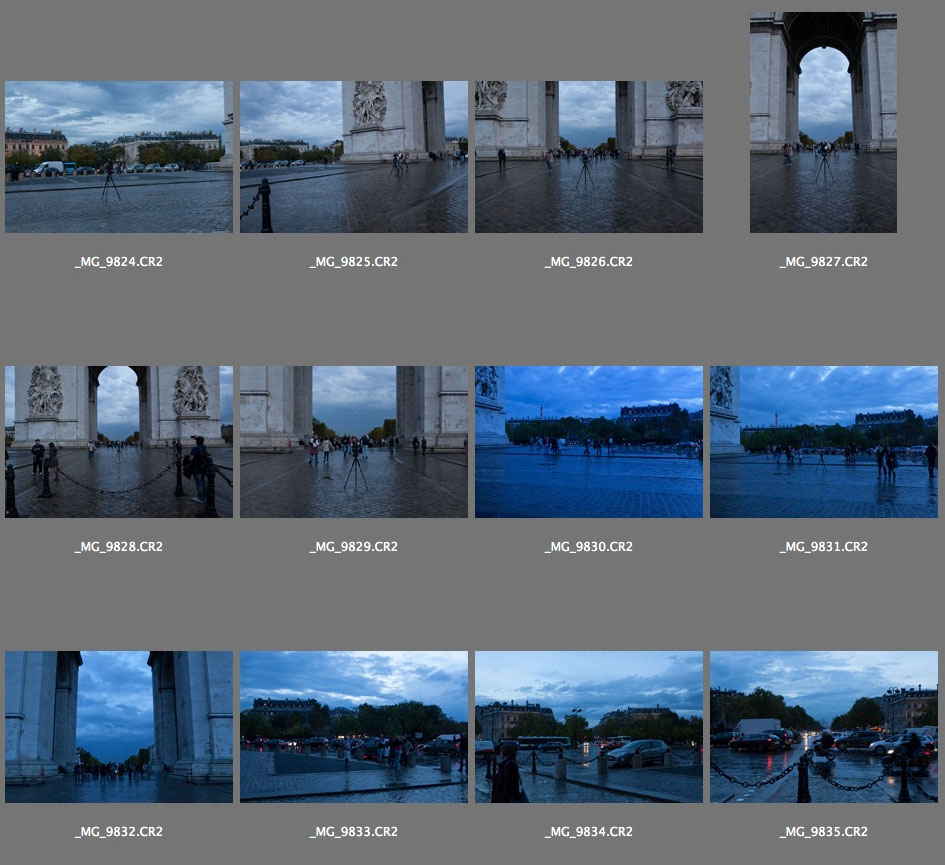Select the _MG_9827.CR2 filename label
945x865 pixels.
823,262
